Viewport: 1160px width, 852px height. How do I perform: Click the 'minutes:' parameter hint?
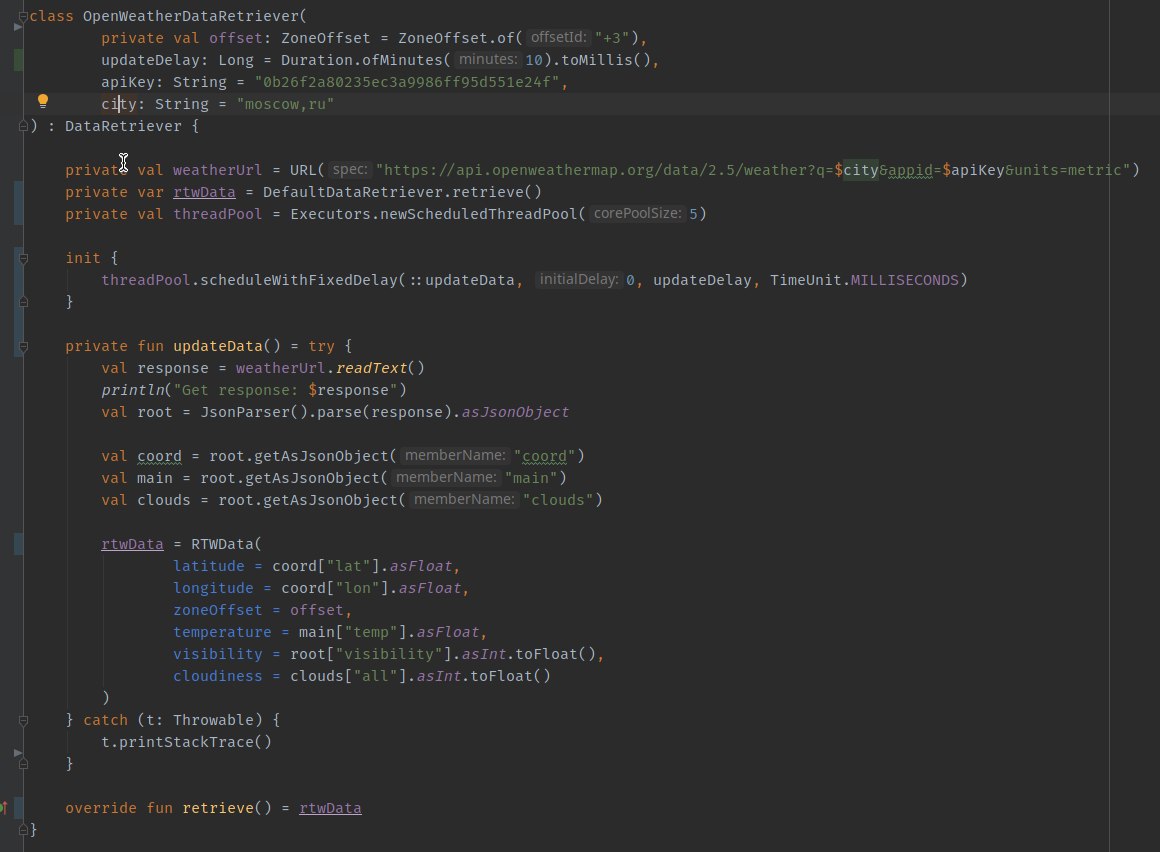tap(488, 59)
